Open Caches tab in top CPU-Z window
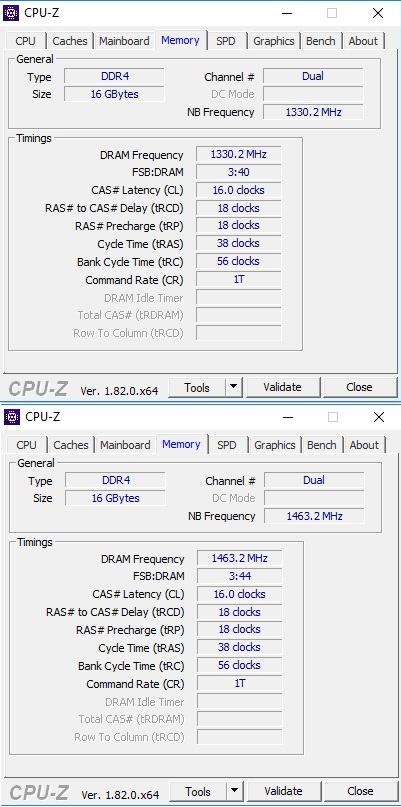The width and height of the screenshot is (401, 807). tap(70, 41)
